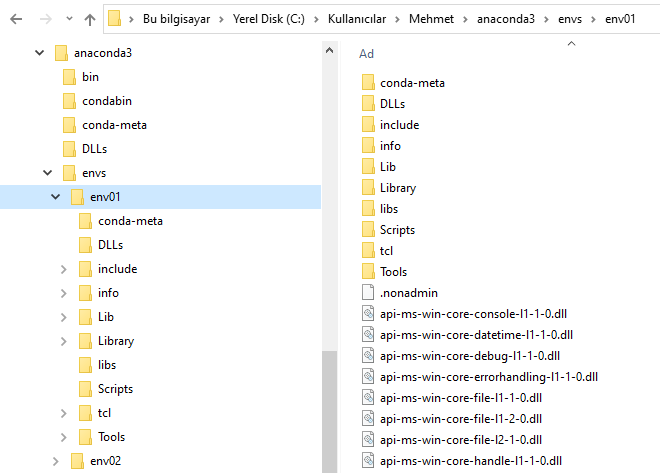Select the .nonadmin file icon
Viewport: 660px width, 473px height.
[368, 292]
